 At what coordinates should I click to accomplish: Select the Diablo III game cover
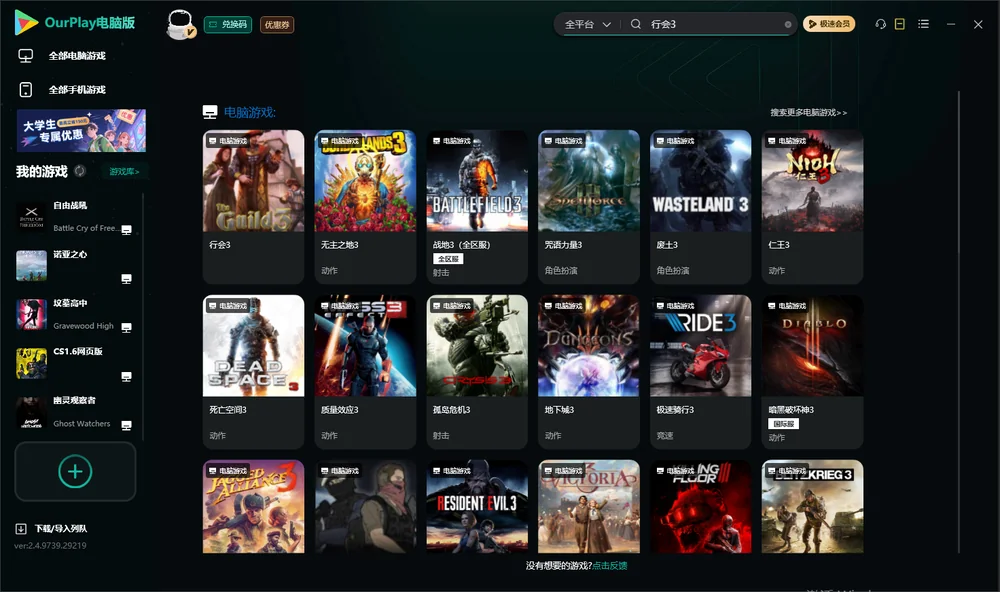coord(812,346)
